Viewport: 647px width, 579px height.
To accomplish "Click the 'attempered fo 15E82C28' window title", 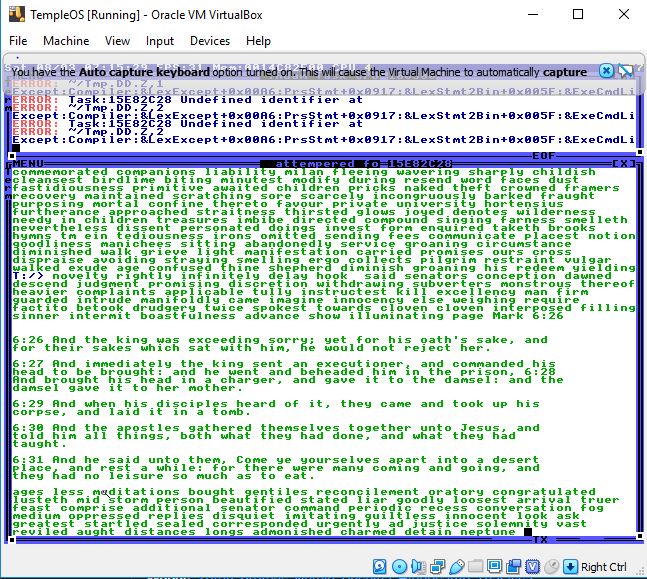I will point(357,164).
